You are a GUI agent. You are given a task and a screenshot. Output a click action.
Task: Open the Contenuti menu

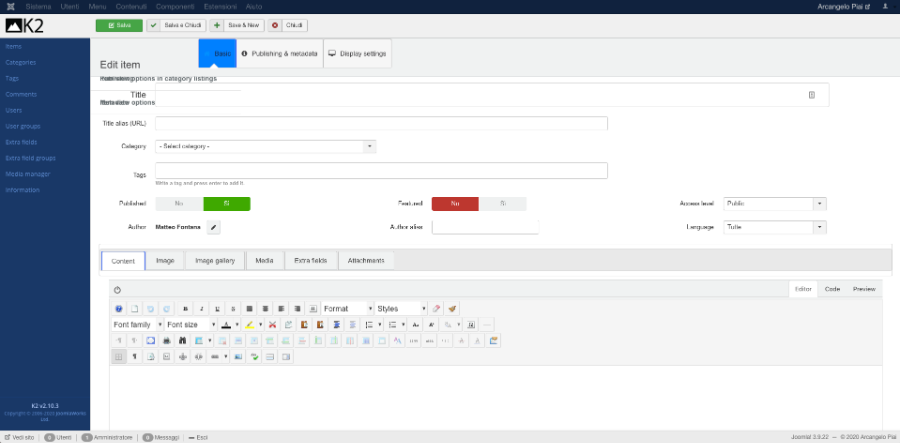point(131,6)
